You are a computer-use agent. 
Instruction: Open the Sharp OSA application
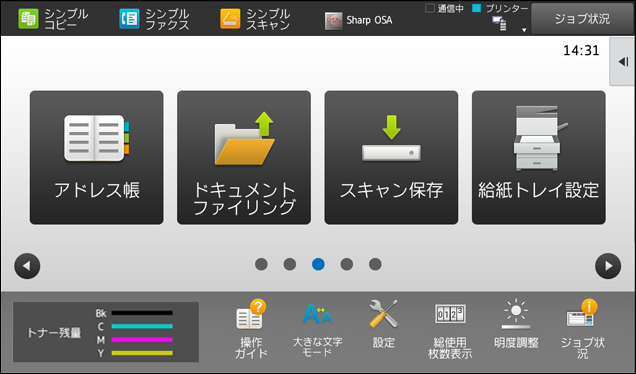pyautogui.click(x=359, y=20)
